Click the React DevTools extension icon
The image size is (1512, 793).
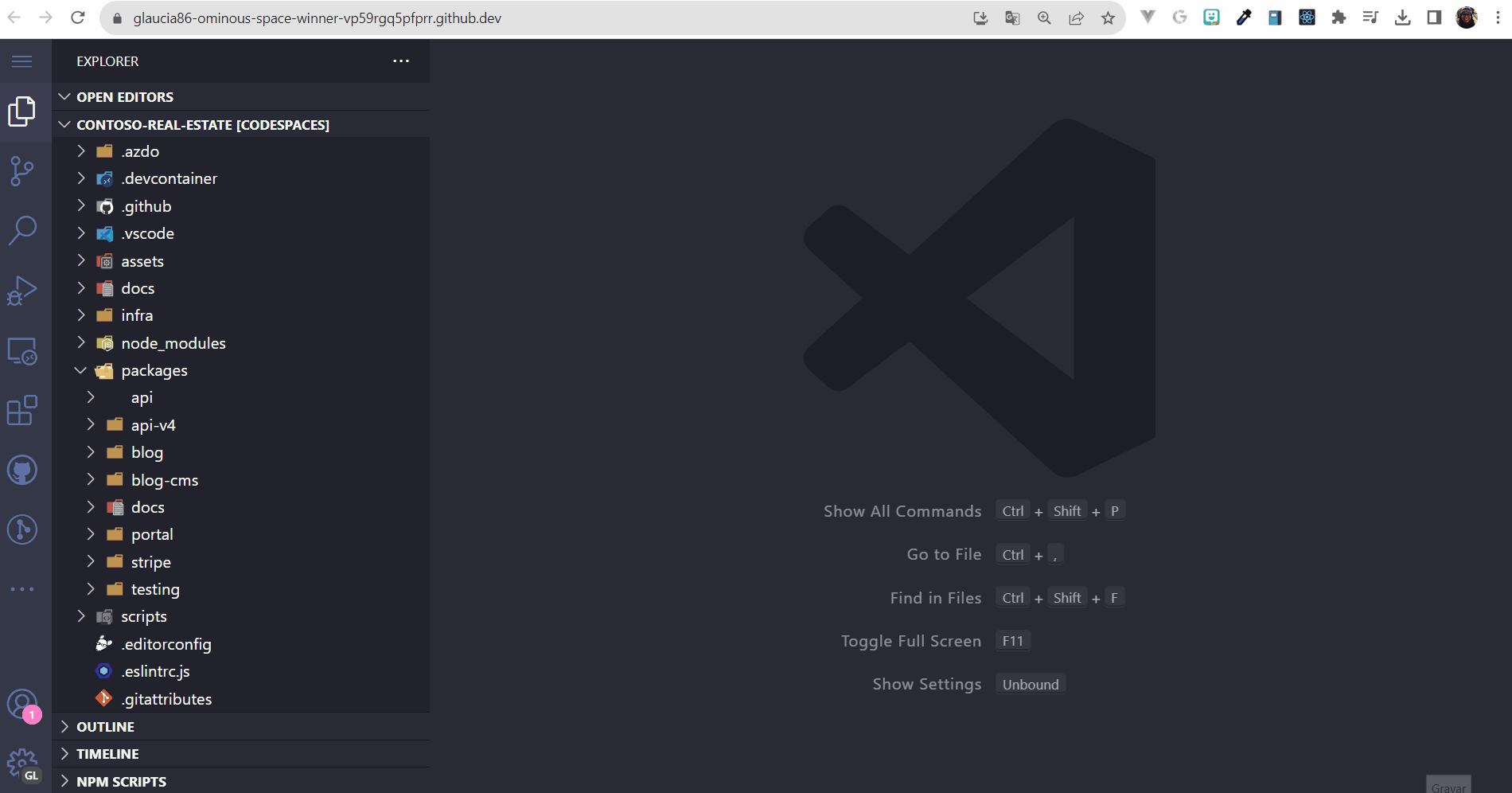coord(1307,18)
